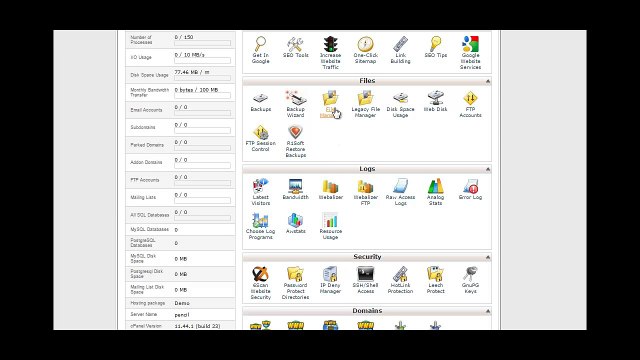The height and width of the screenshot is (360, 640).
Task: Open 6Scan Website Security
Action: [x=260, y=283]
